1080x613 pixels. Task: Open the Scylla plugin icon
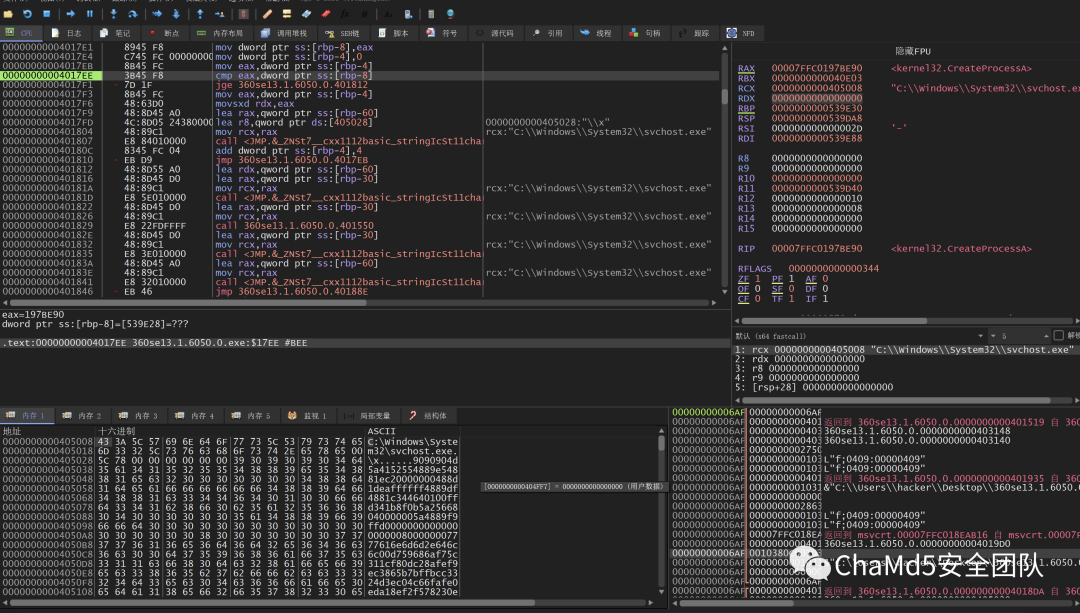[244, 14]
